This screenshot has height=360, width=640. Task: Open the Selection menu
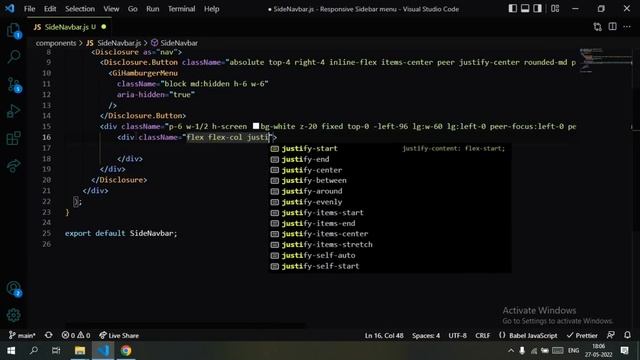(80, 9)
